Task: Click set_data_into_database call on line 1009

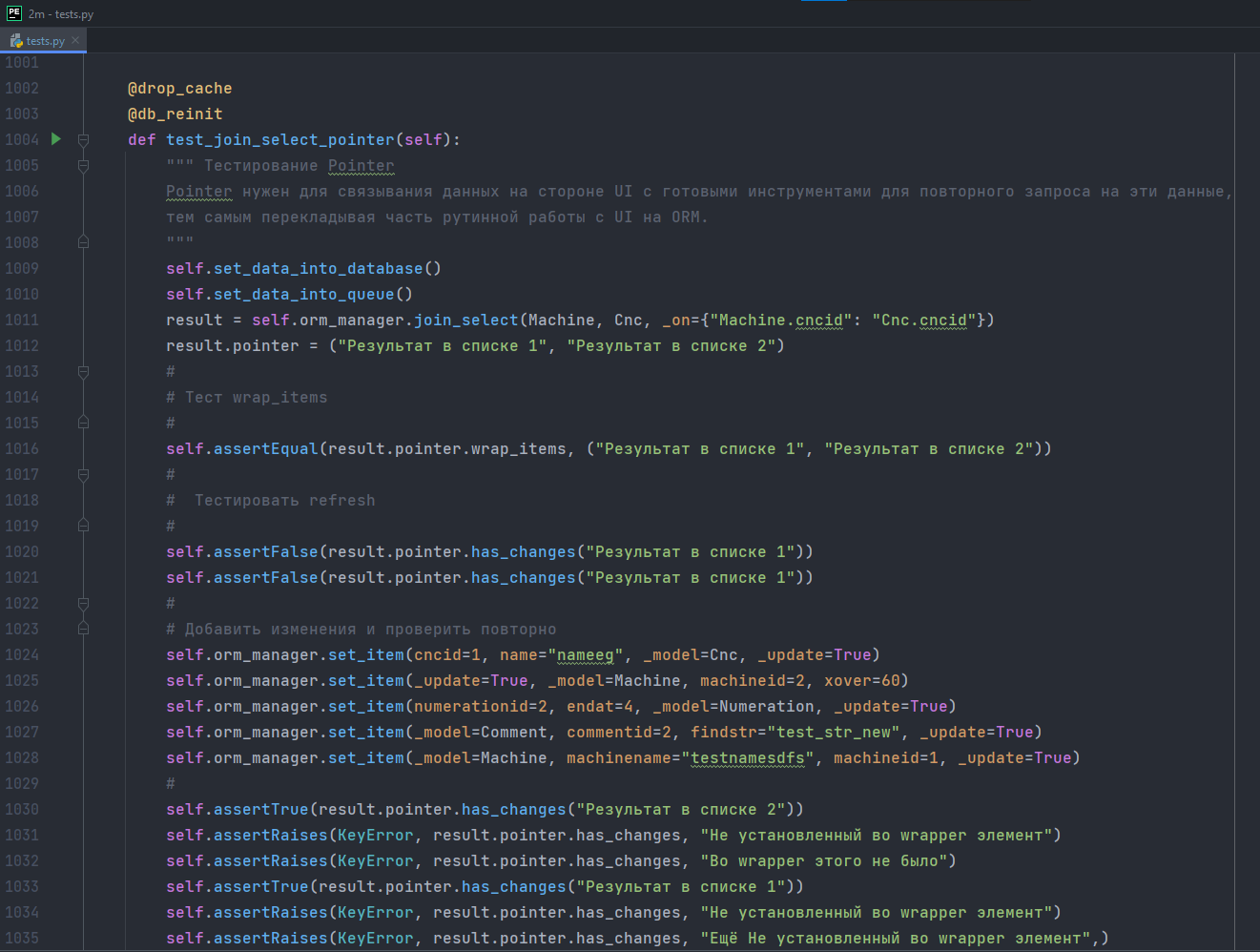Action: click(318, 269)
